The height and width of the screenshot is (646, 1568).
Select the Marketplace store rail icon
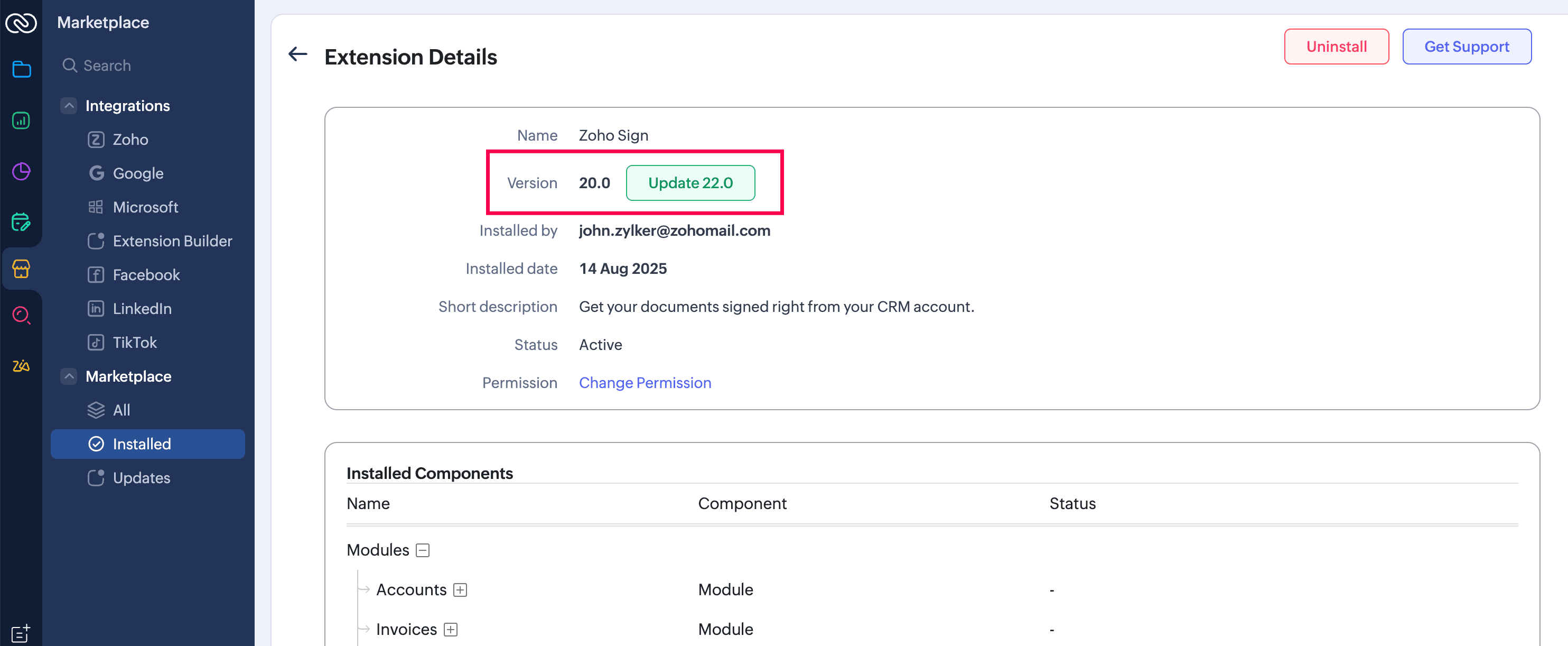21,269
